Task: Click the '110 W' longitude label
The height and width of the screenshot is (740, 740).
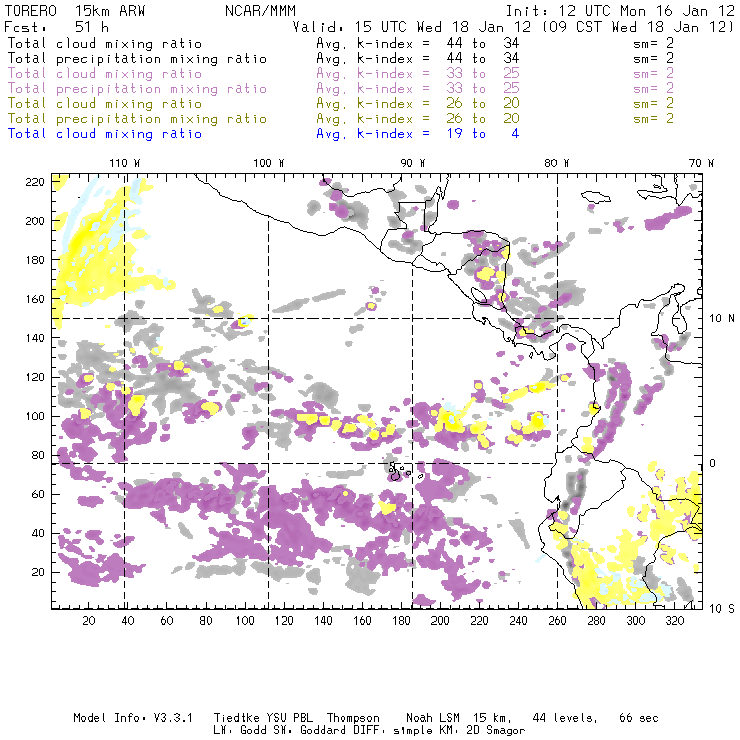Action: click(x=125, y=163)
